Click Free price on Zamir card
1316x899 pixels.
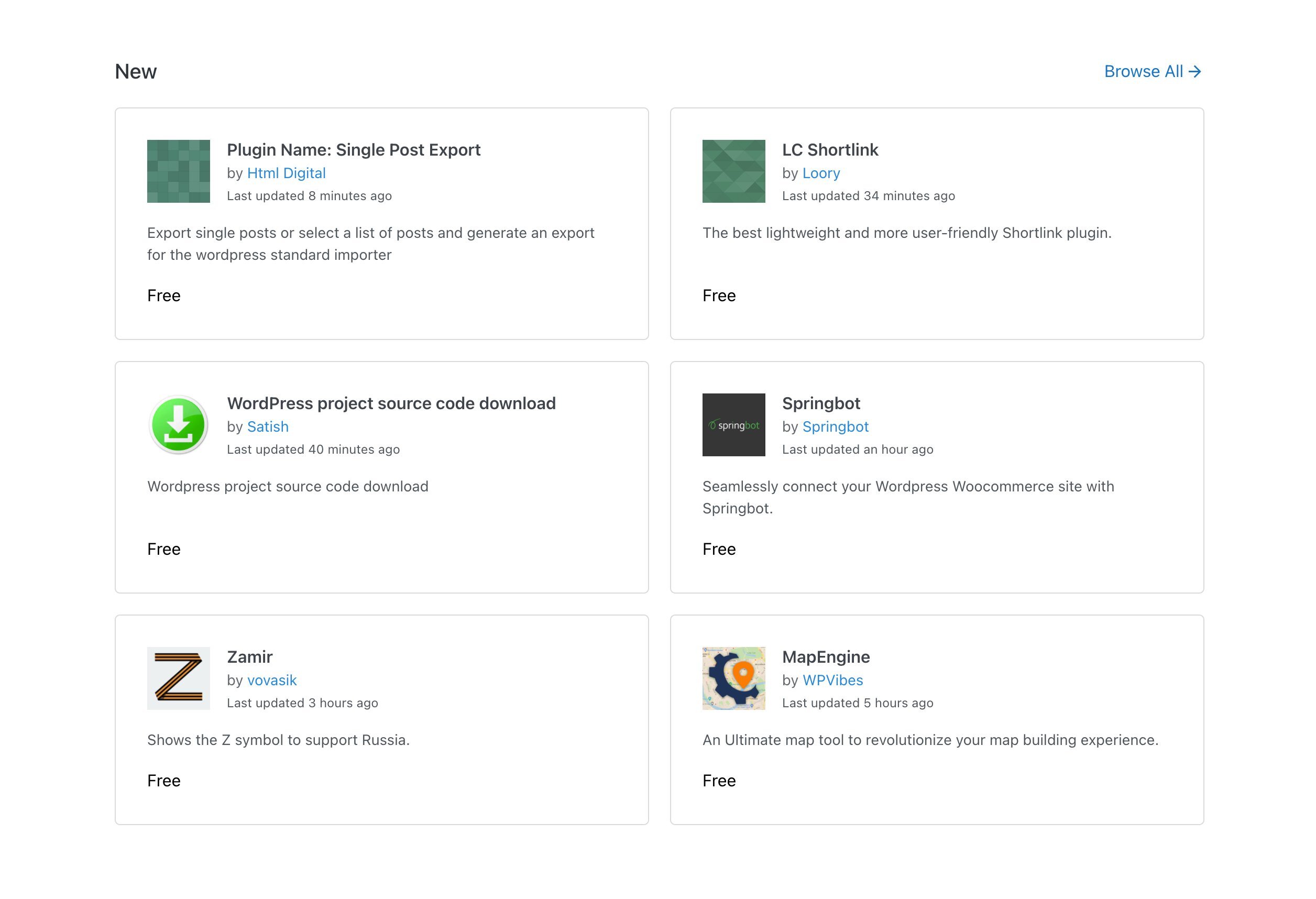pyautogui.click(x=163, y=781)
